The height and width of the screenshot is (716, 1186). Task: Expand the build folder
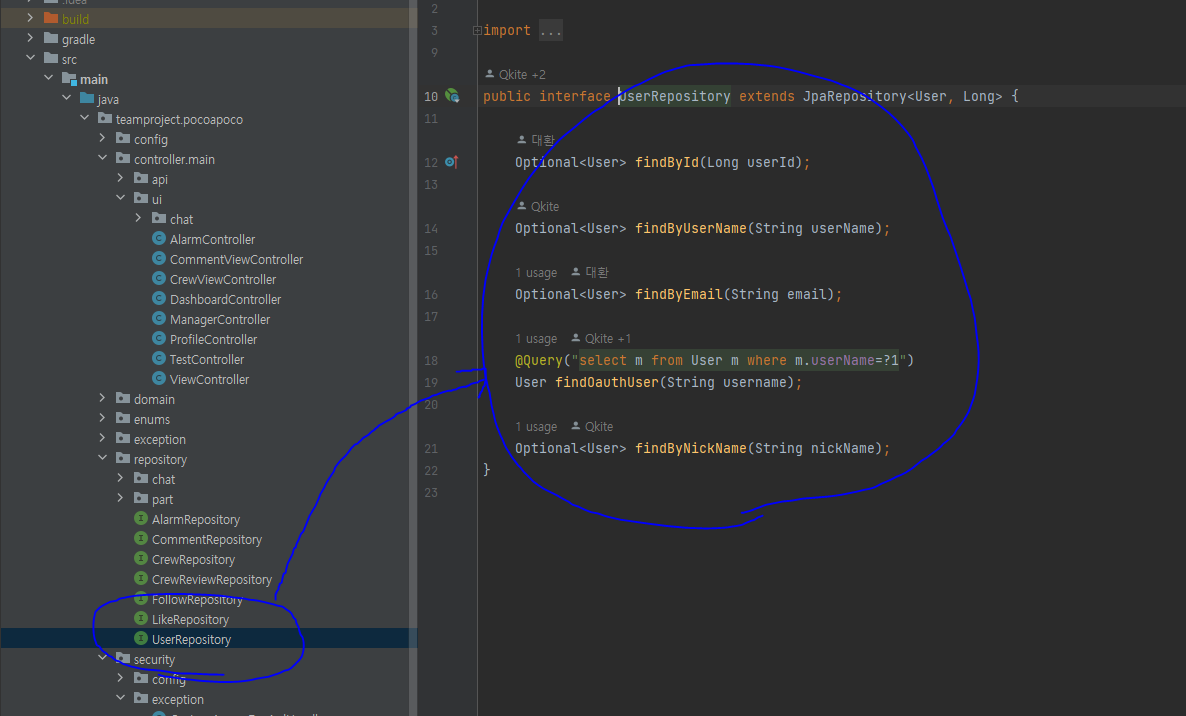30,17
